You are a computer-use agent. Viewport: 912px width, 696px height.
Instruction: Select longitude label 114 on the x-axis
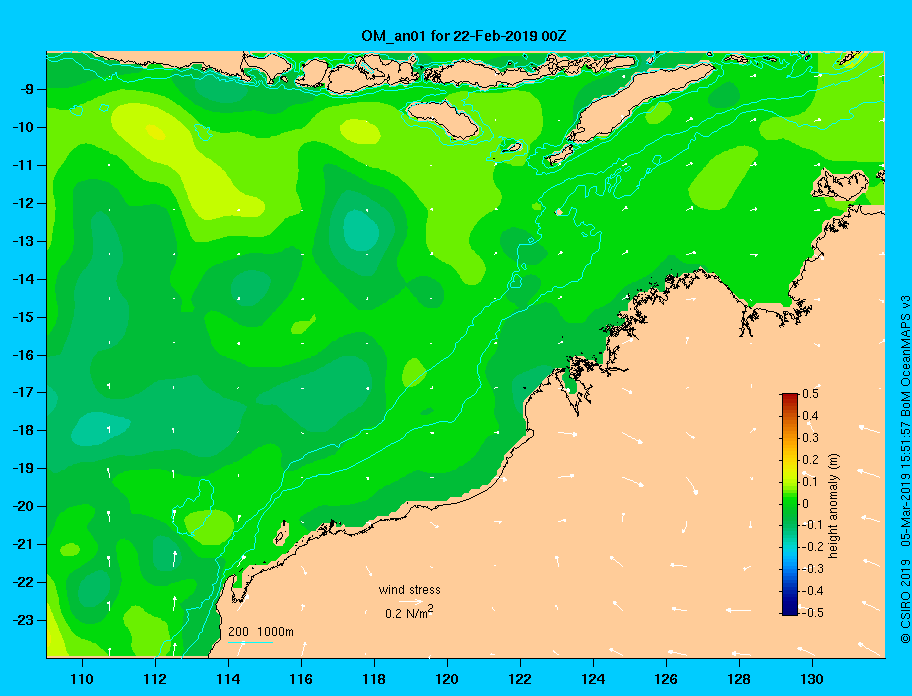click(x=228, y=679)
